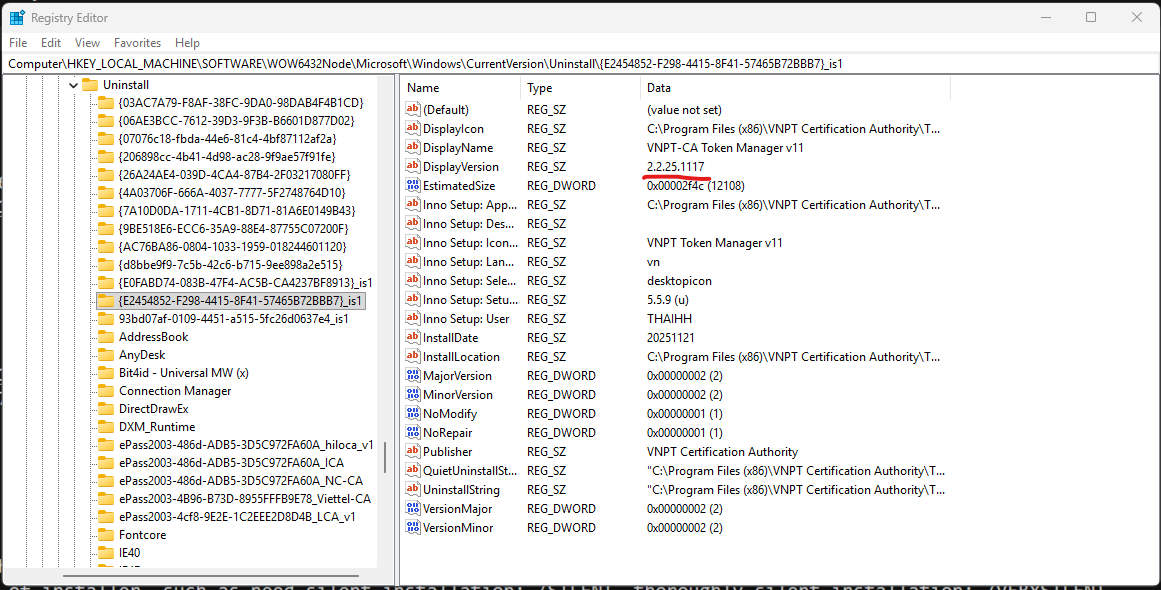Click the NoRepair DWORD value icon
This screenshot has width=1161, height=590.
tap(412, 432)
